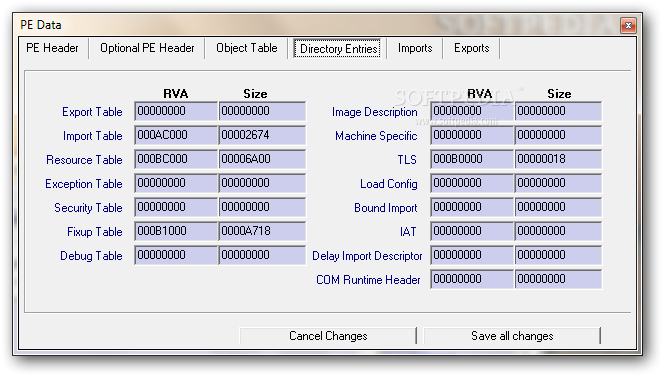Click the Machine Specific label
Screen dimensions: 663x376
click(376, 136)
